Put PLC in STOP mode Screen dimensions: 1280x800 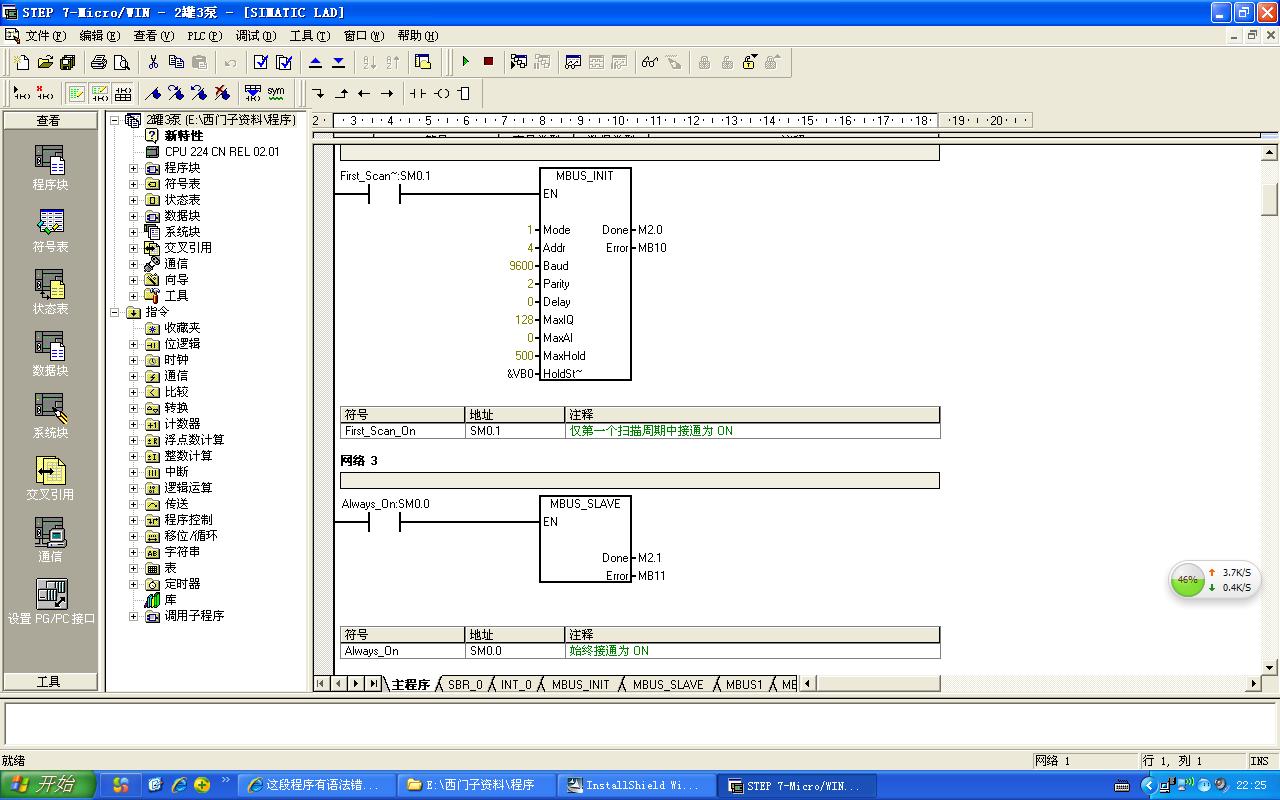pyautogui.click(x=488, y=62)
